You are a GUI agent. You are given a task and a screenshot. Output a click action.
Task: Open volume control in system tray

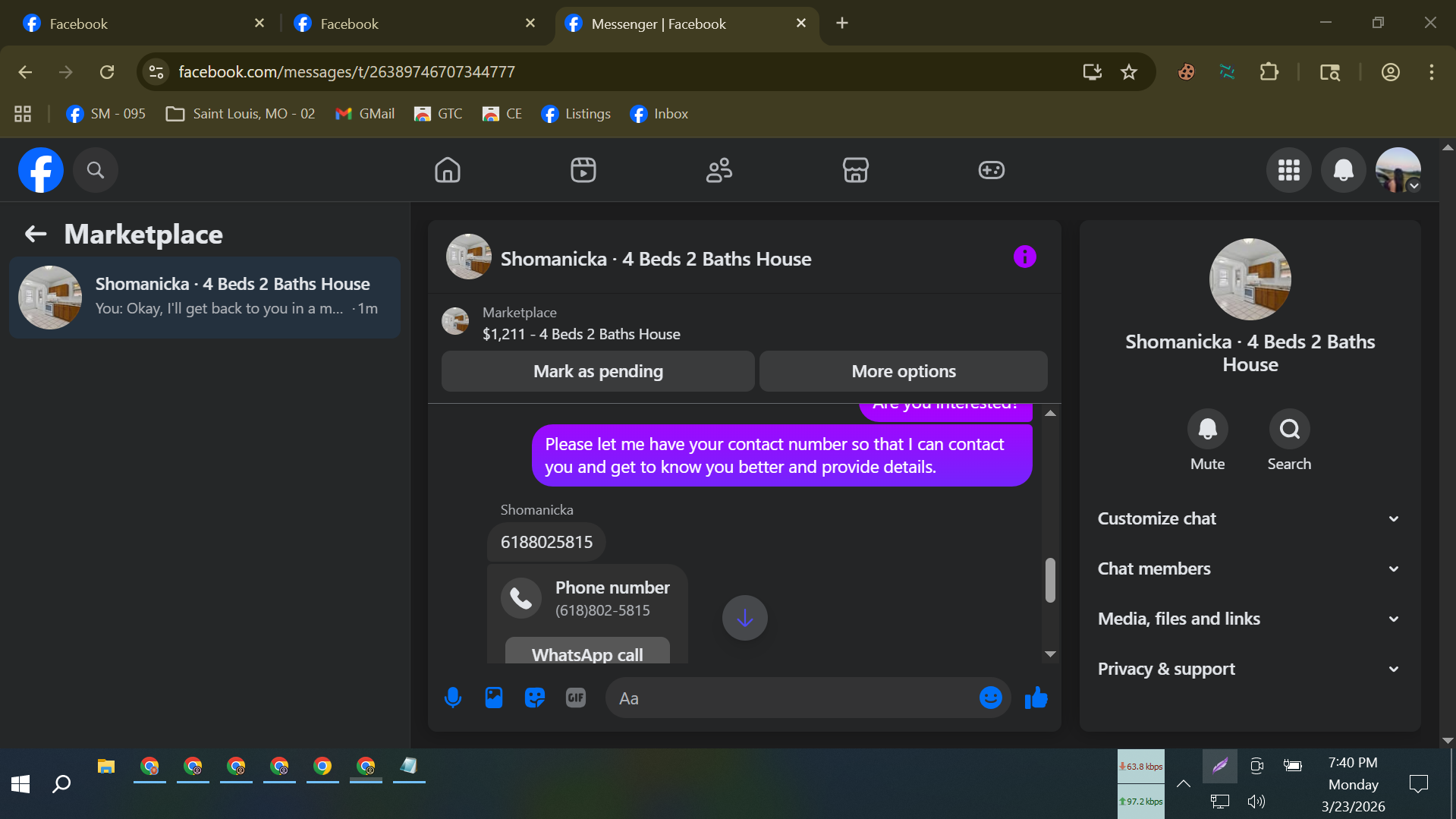1256,802
